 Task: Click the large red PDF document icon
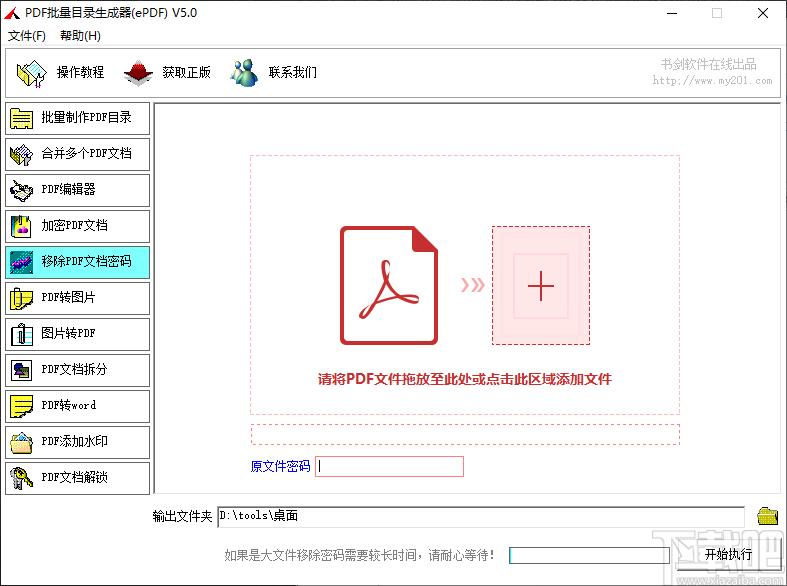pyautogui.click(x=389, y=285)
